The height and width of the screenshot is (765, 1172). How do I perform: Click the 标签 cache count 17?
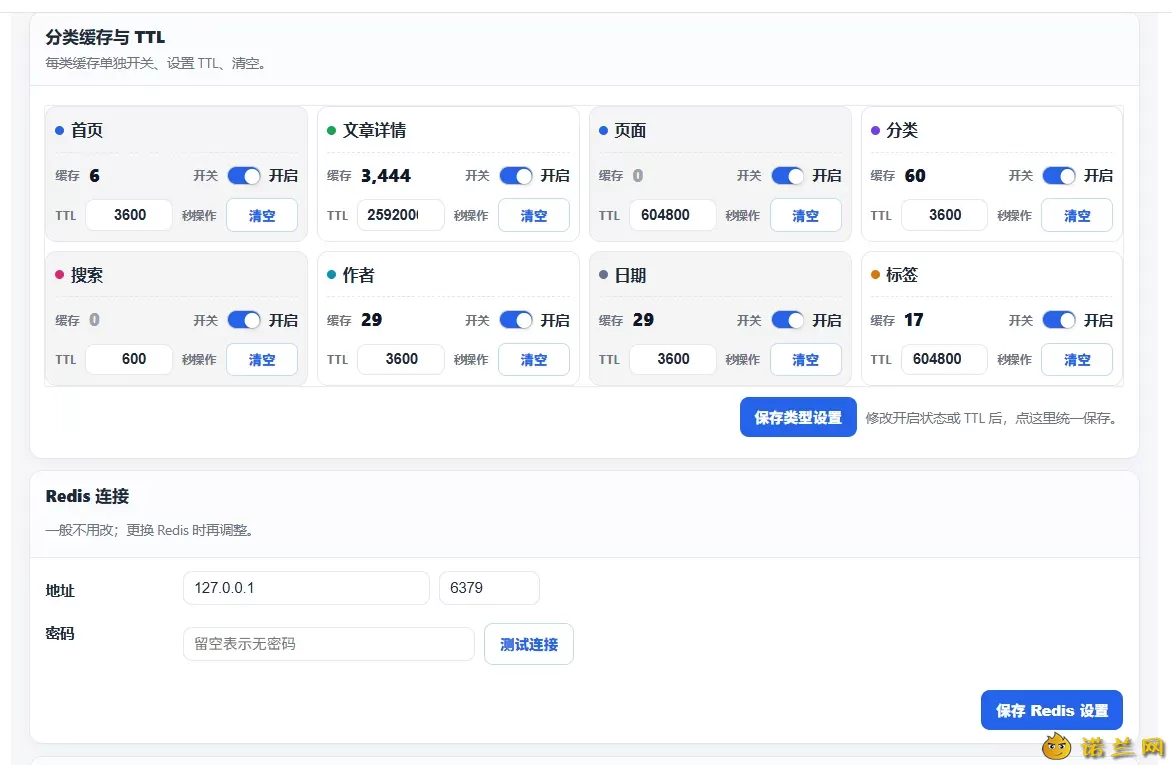[x=913, y=320]
